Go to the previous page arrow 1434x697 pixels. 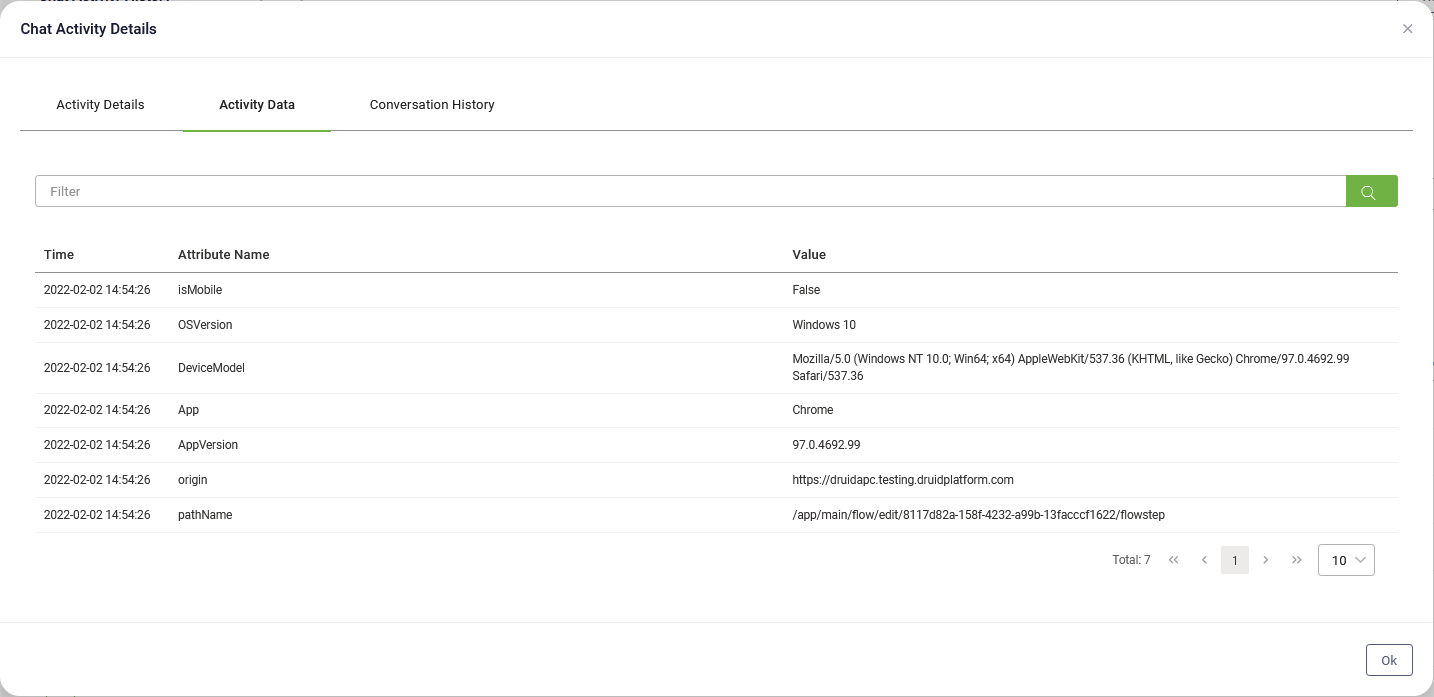coord(1204,560)
